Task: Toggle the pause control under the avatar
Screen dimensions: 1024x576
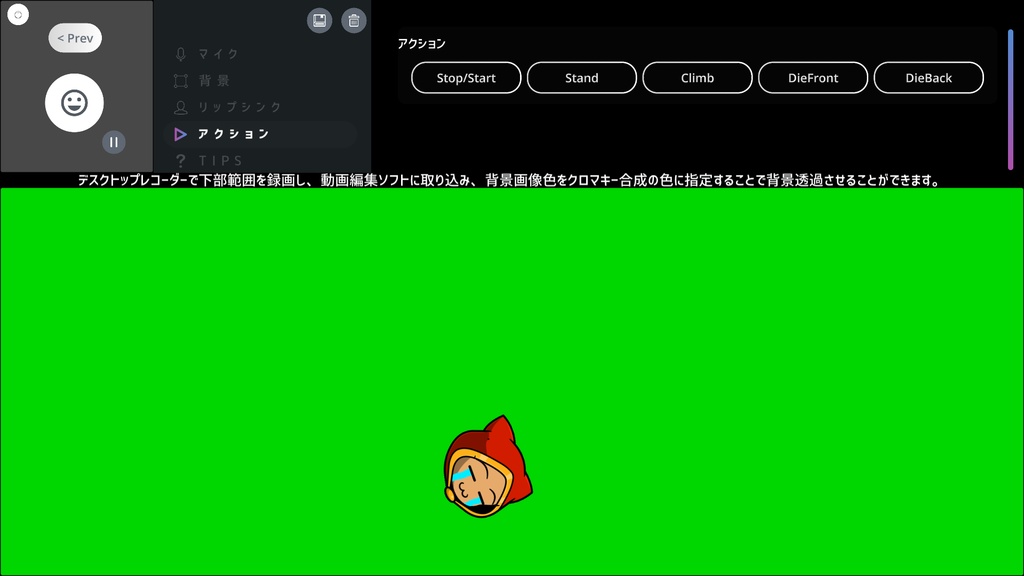Action: (114, 142)
